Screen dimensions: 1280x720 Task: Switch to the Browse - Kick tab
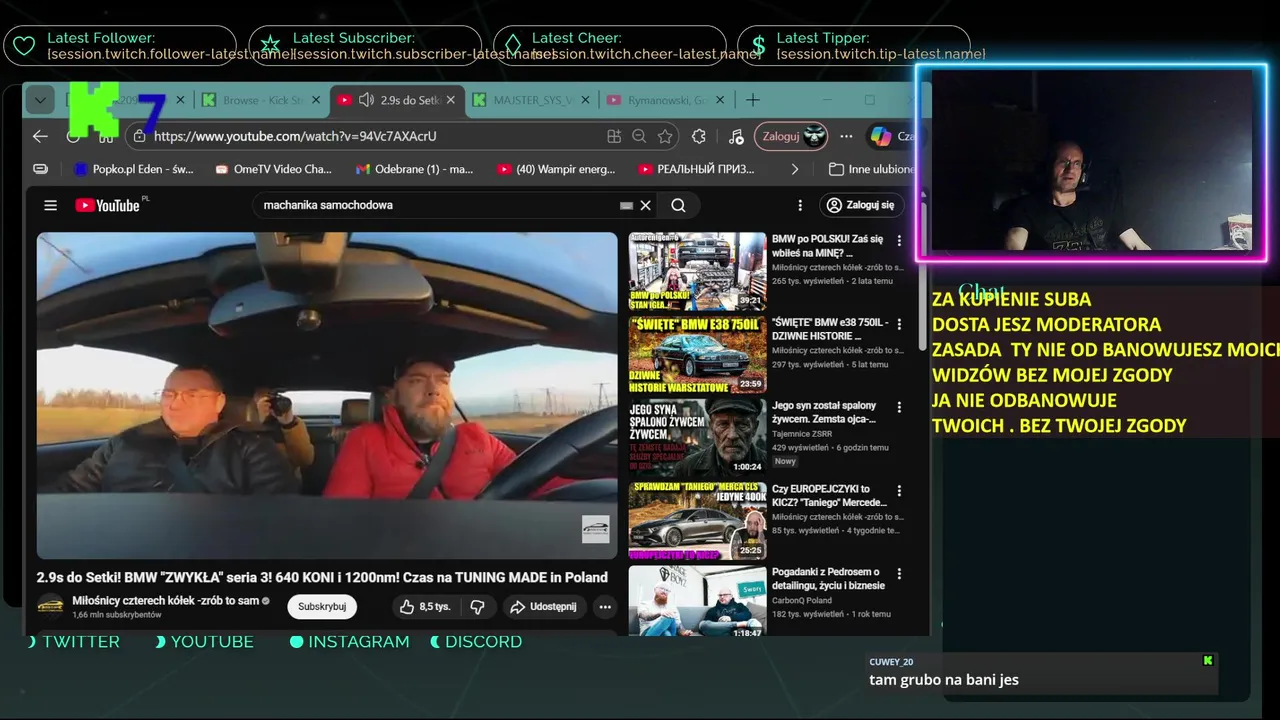point(262,100)
